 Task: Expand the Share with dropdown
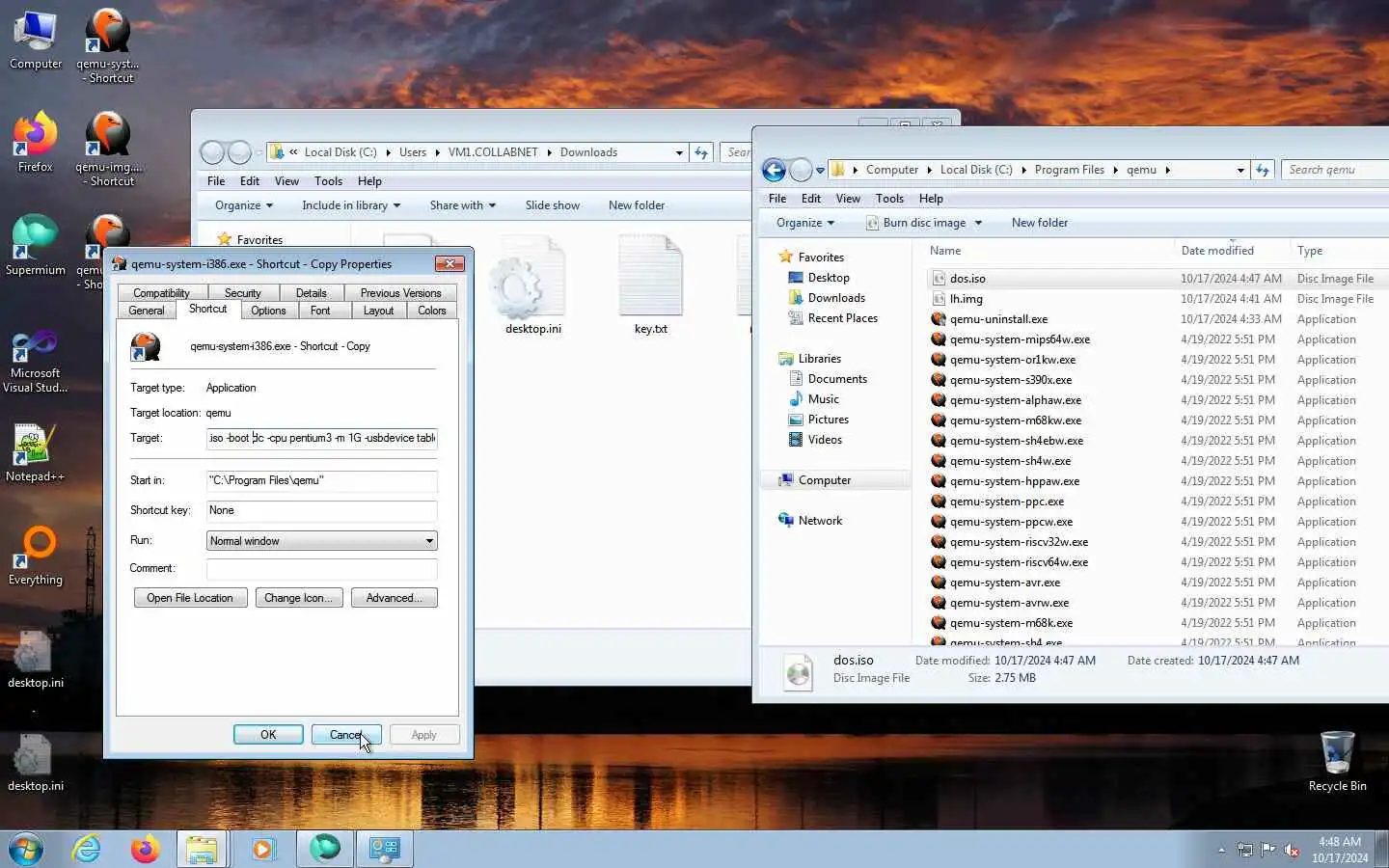(x=462, y=205)
